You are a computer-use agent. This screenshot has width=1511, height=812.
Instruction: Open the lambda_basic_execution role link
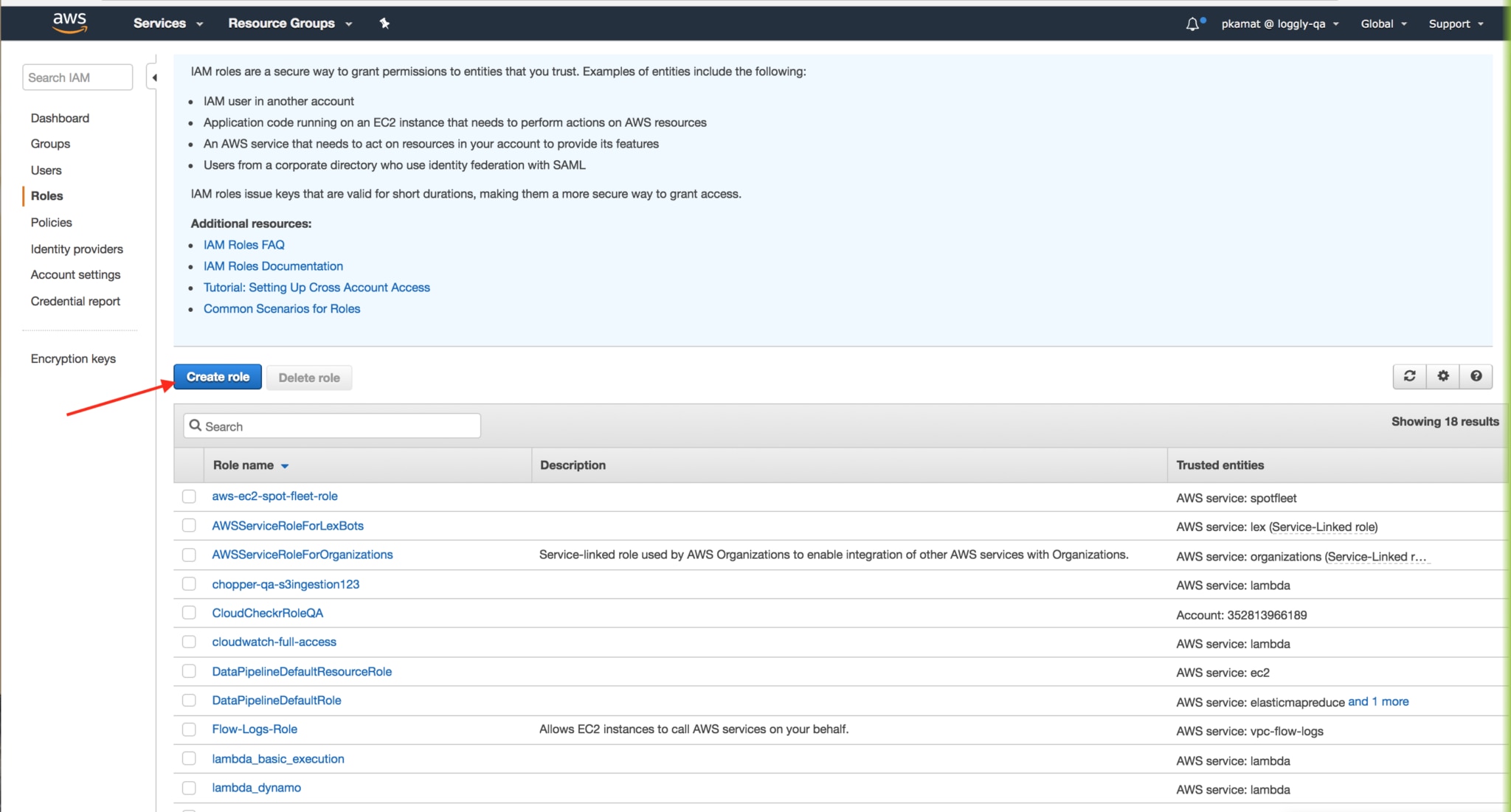pos(278,759)
